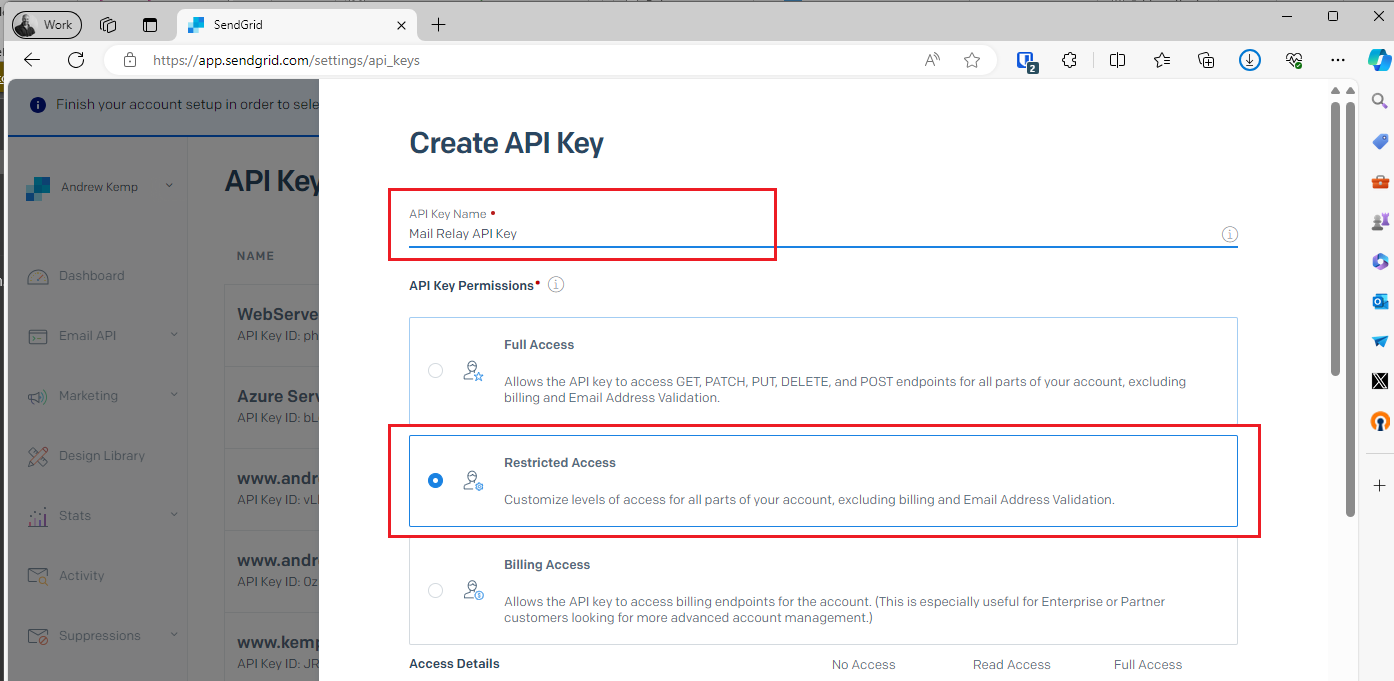Open the Design Library section
Image resolution: width=1394 pixels, height=681 pixels.
point(101,455)
